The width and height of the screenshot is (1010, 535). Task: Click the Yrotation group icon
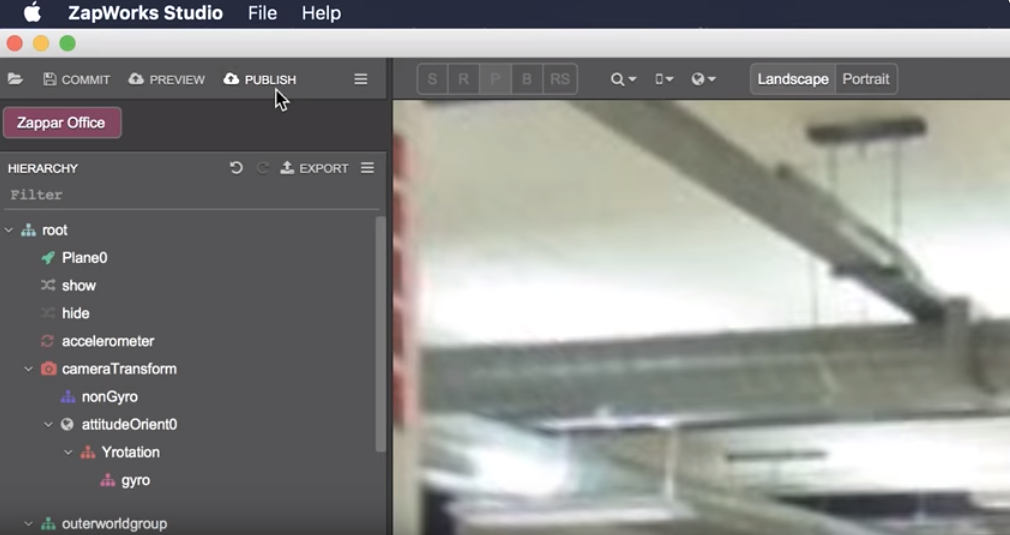(88, 452)
